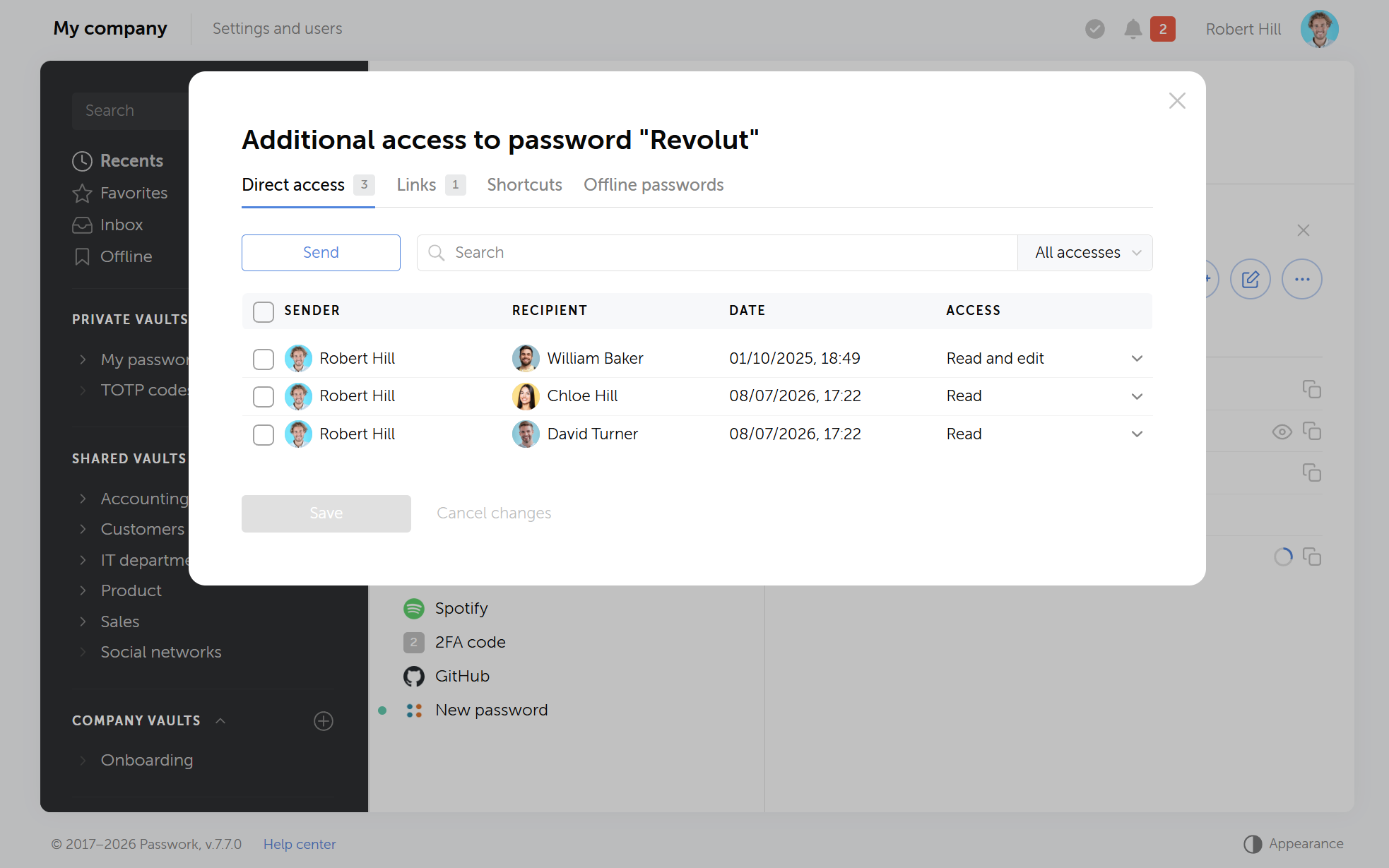Viewport: 1389px width, 868px height.
Task: Reveal password with the eye icon
Action: click(x=1282, y=432)
